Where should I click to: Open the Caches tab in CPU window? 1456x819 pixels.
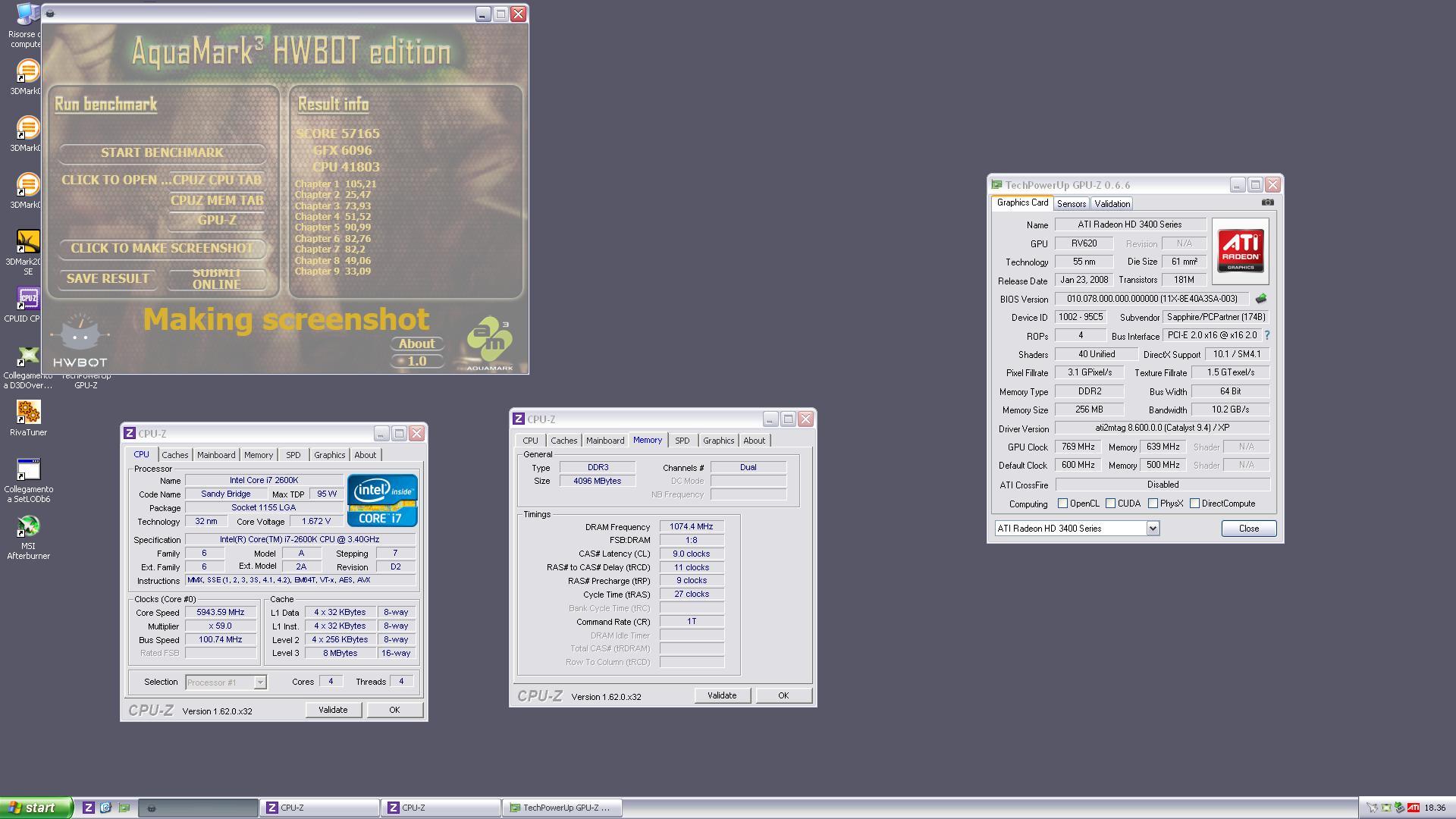(x=174, y=455)
